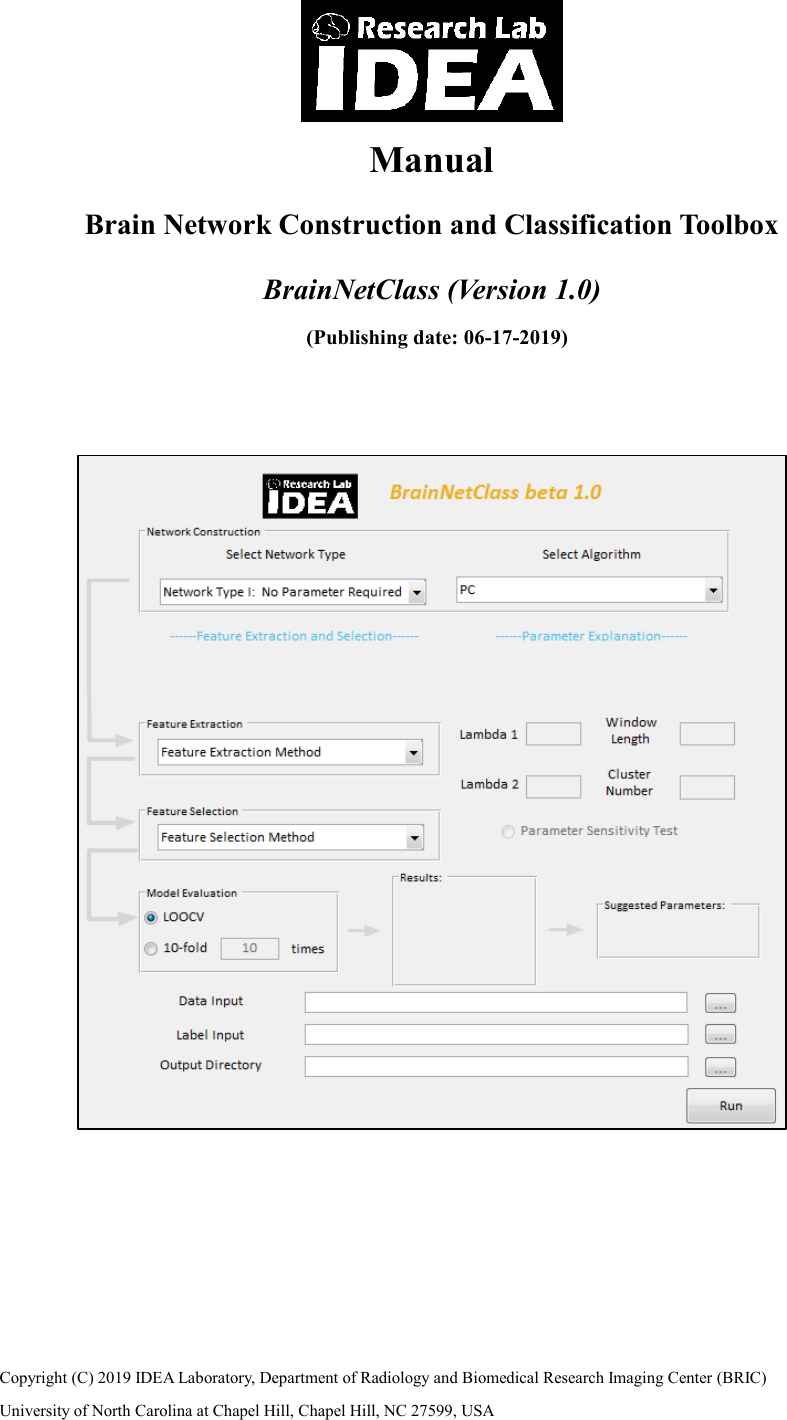This screenshot has height=1420, width=787.
Task: Open the Select Algorithm PC dropdown
Action: 589,590
